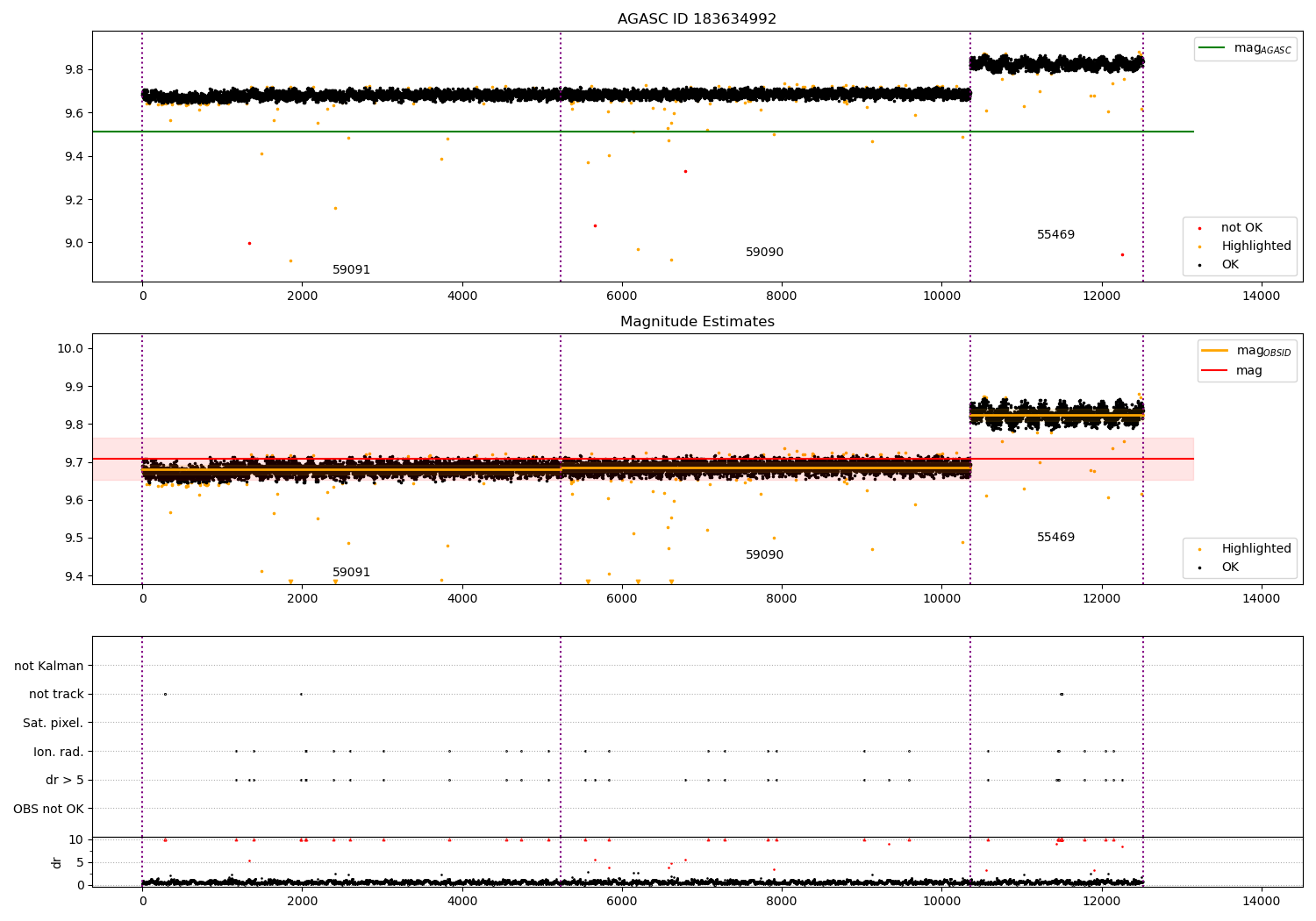Click obsid label 59090 in middle plot
Viewport: 1316px width, 921px height.
tap(764, 554)
